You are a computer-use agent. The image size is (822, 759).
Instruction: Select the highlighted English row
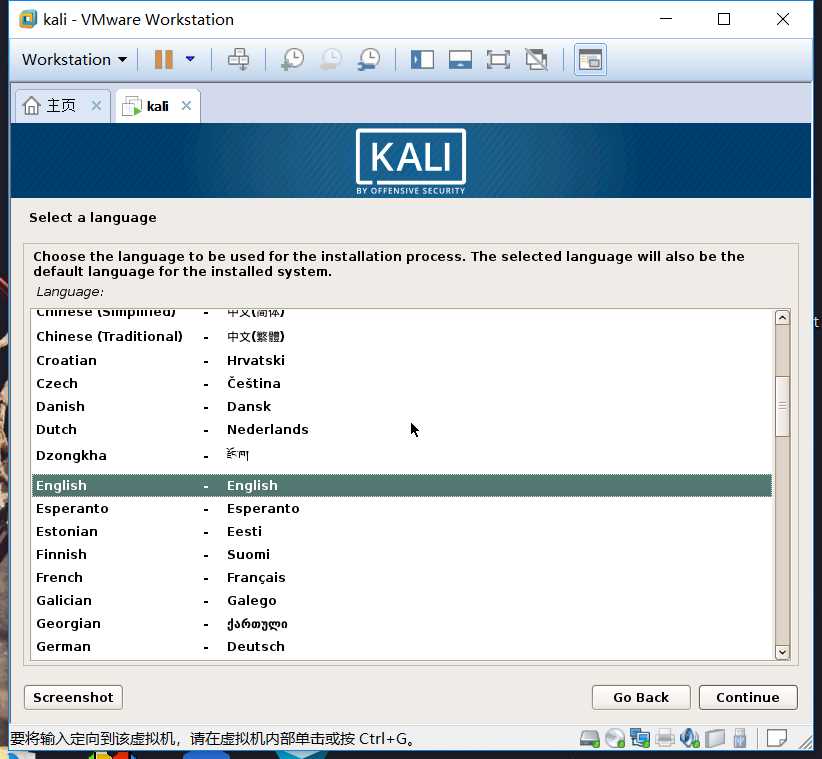click(402, 485)
